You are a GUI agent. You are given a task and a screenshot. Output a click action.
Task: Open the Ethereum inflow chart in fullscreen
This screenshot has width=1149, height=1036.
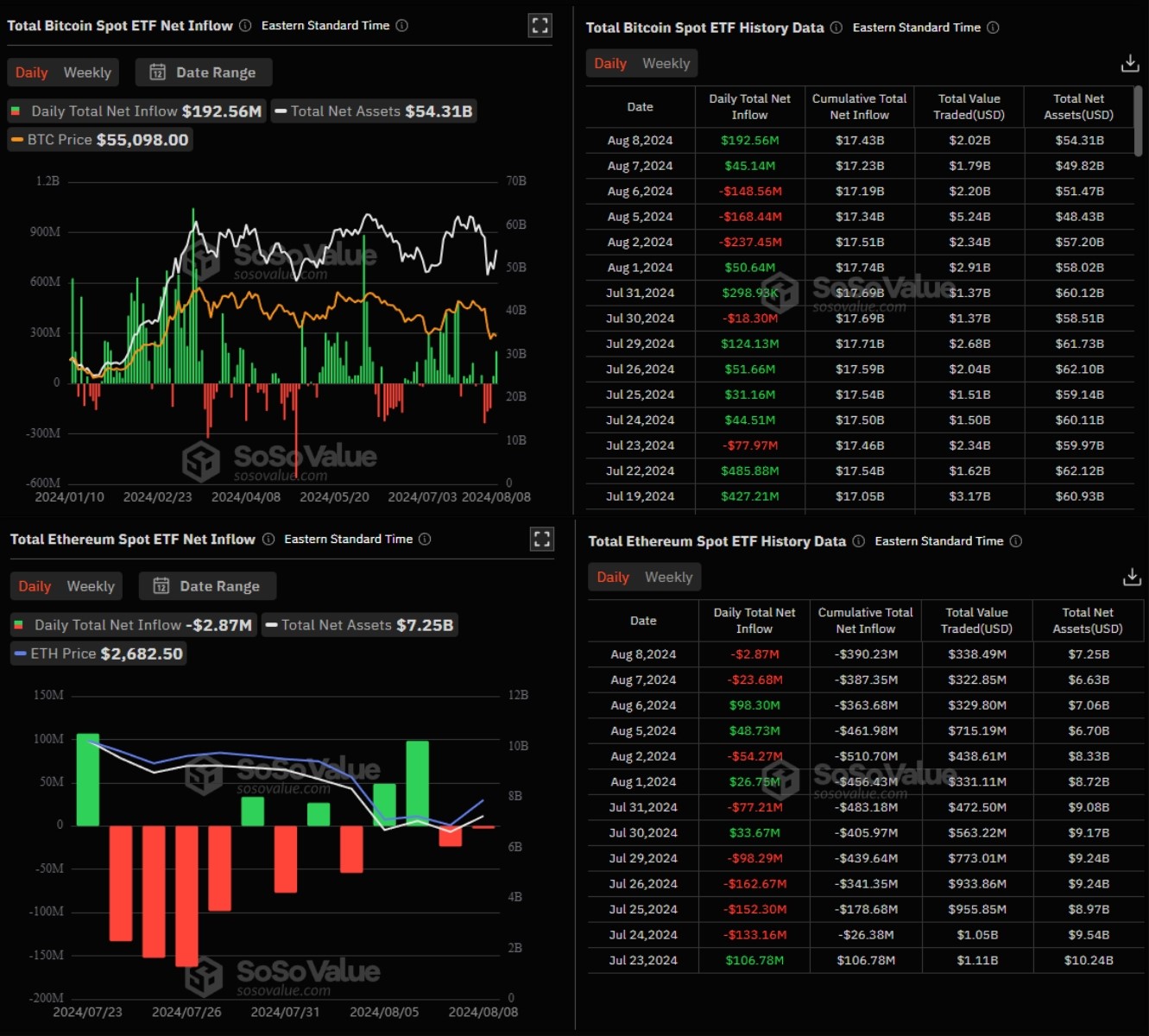(542, 539)
